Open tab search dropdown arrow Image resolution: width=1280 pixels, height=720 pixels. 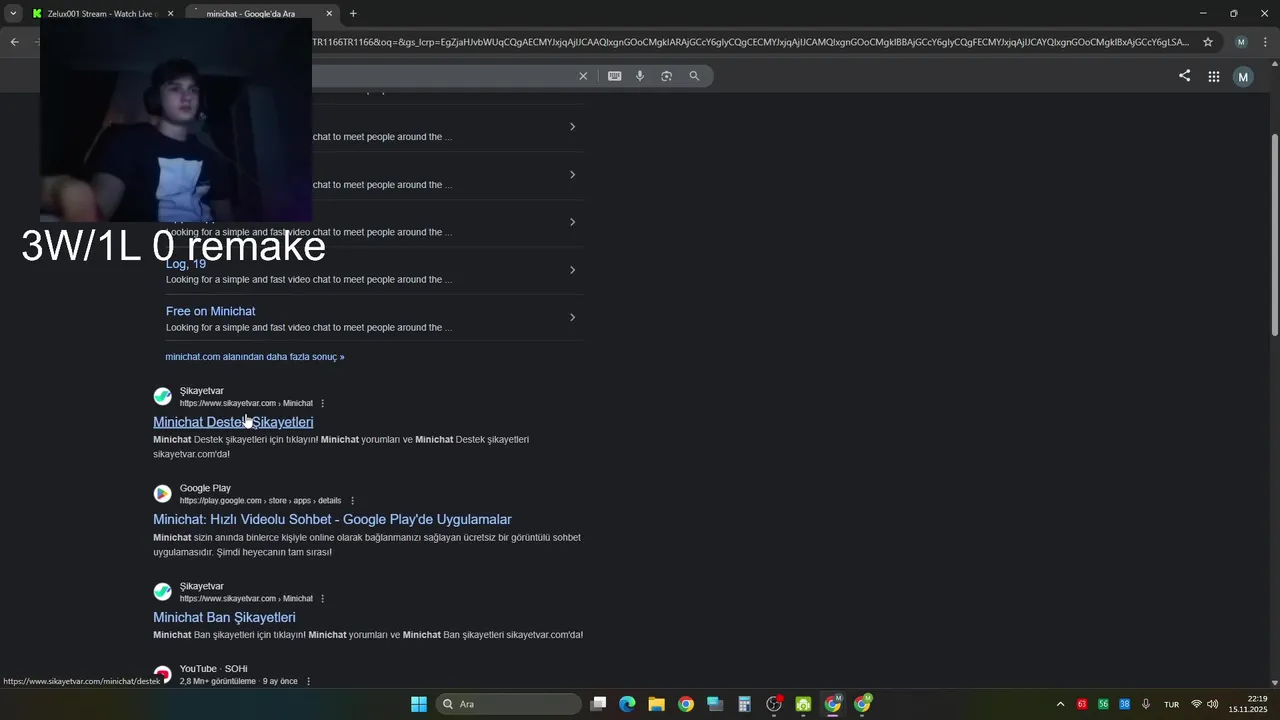(x=13, y=13)
